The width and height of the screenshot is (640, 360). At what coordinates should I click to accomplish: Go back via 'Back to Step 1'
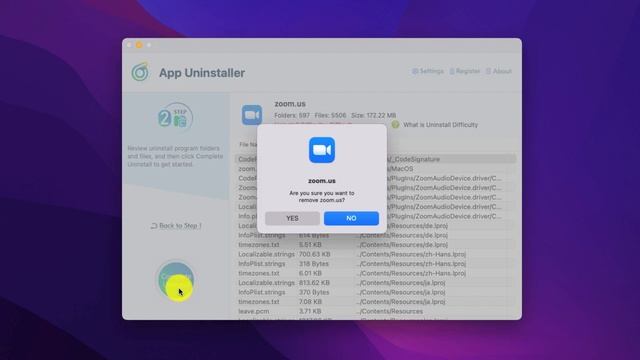pos(176,226)
